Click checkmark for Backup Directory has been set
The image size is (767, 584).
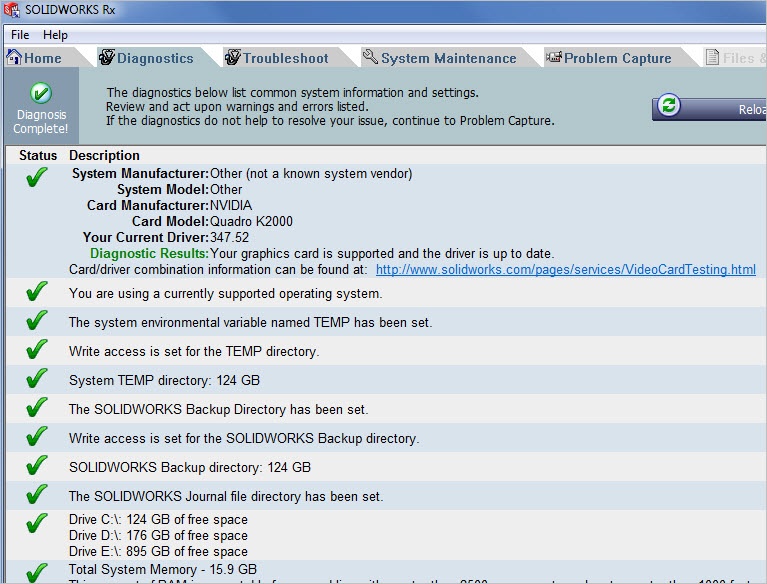click(x=37, y=407)
